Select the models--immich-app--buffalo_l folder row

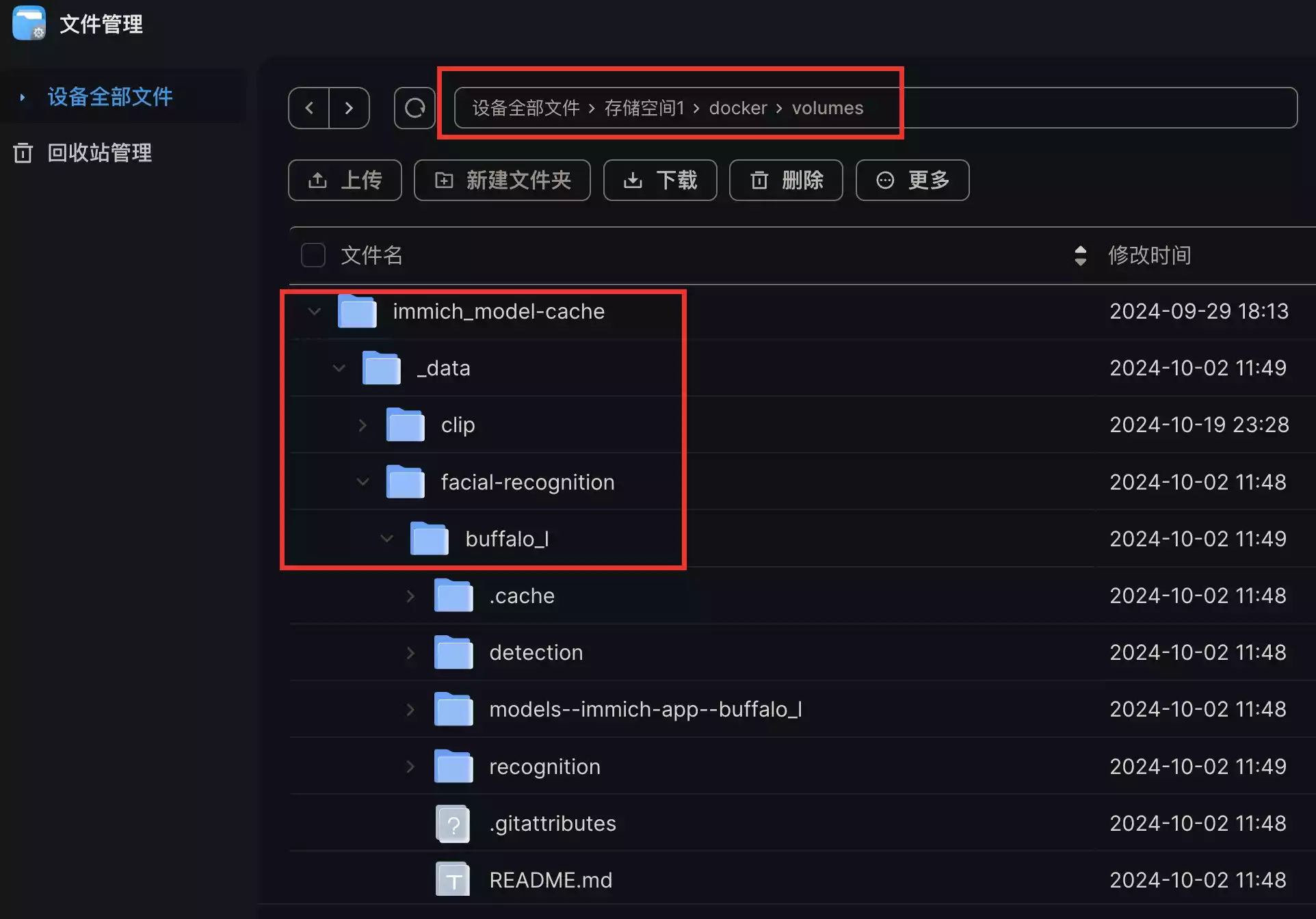[x=645, y=710]
